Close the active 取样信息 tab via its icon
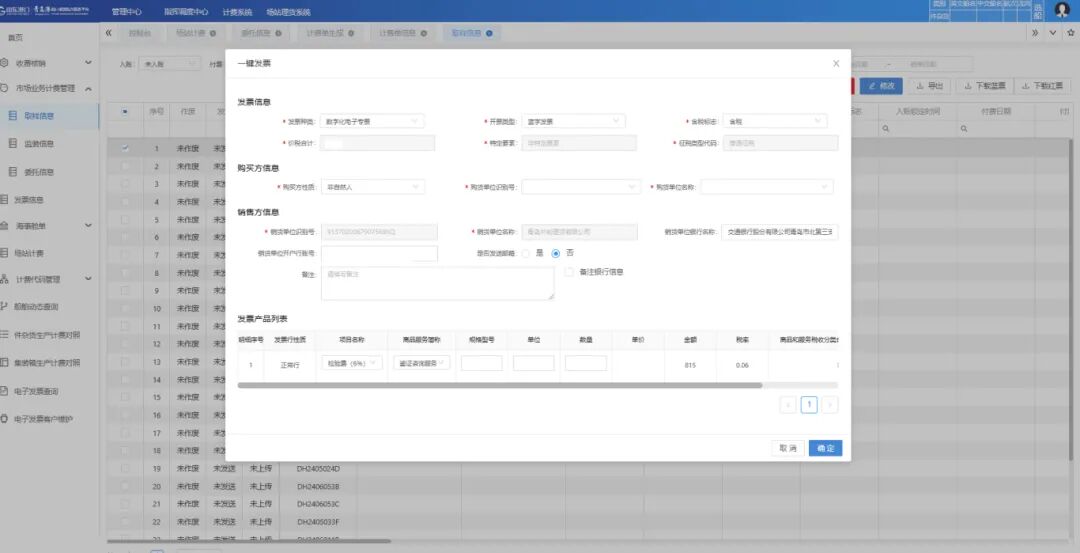The image size is (1080, 553). [x=489, y=33]
